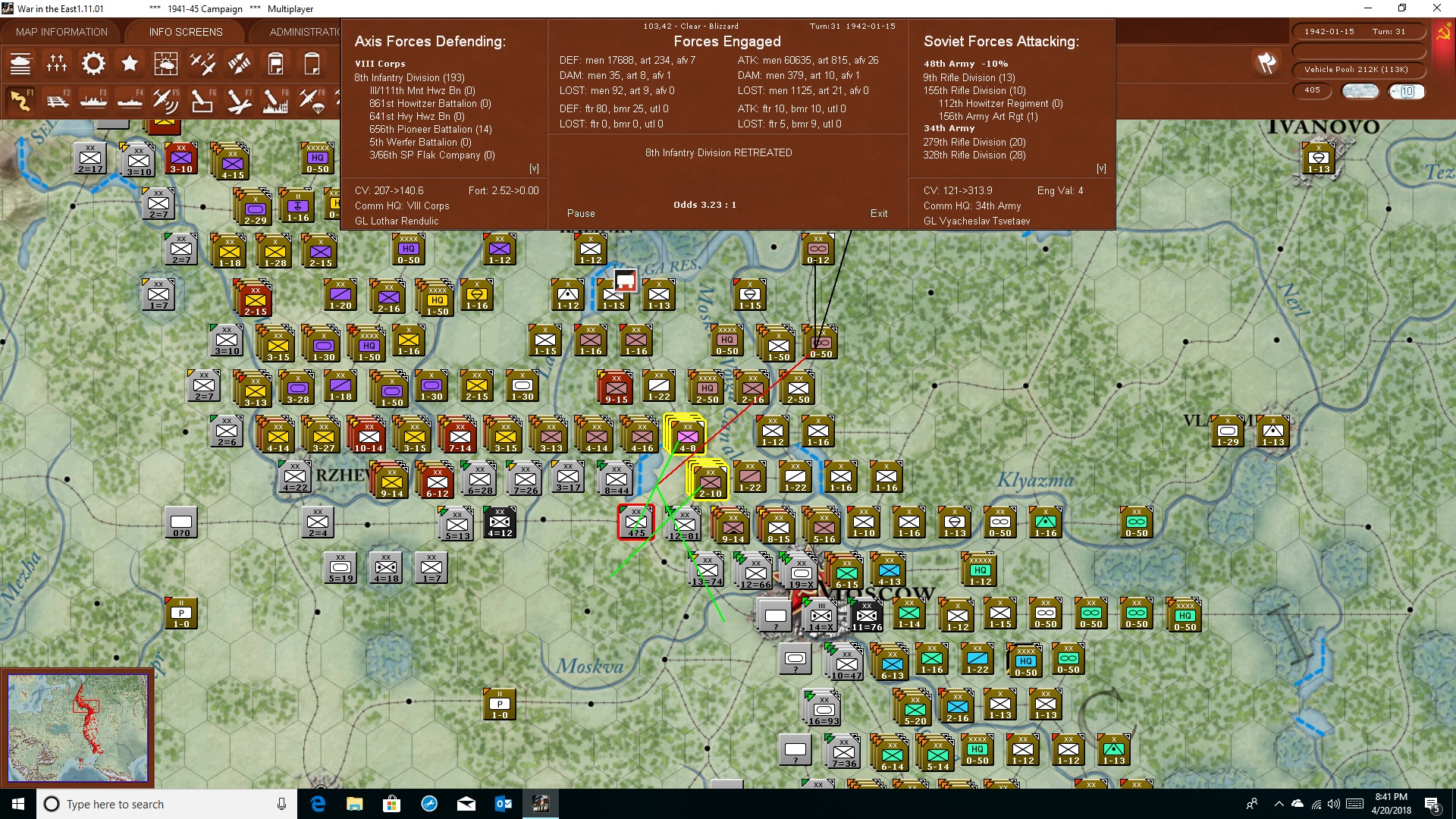The height and width of the screenshot is (819, 1456).
Task: Select the 9-15 unit counter
Action: point(615,387)
